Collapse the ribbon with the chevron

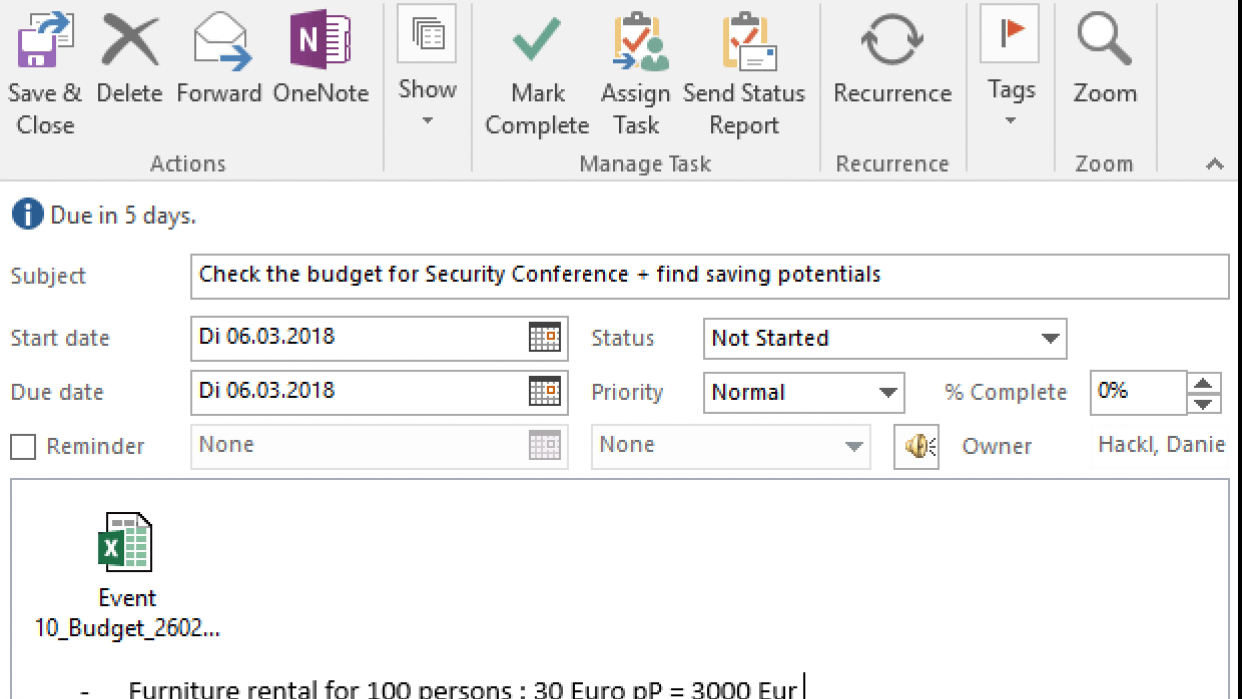1215,165
